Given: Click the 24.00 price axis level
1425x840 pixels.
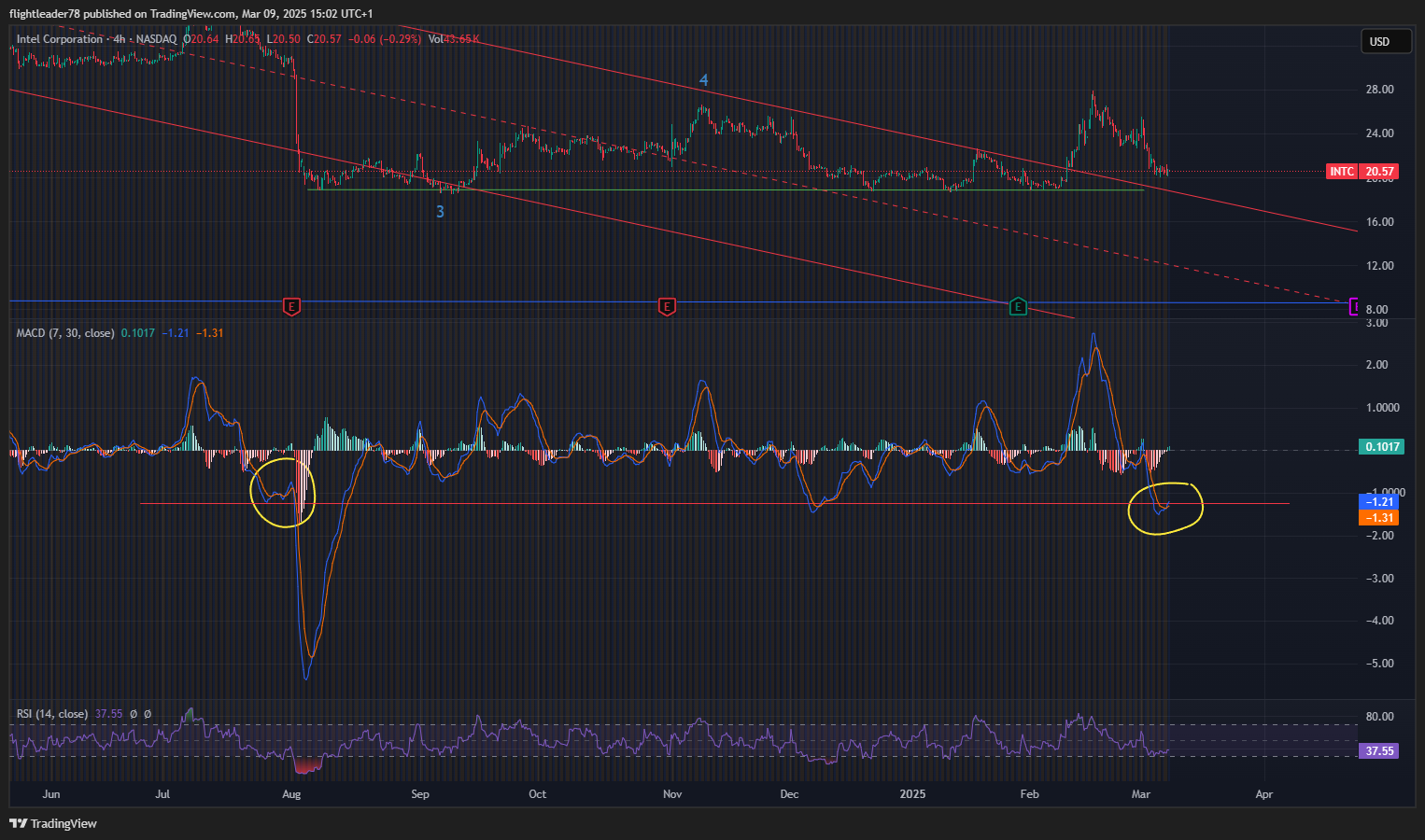Looking at the screenshot, I should point(1379,133).
